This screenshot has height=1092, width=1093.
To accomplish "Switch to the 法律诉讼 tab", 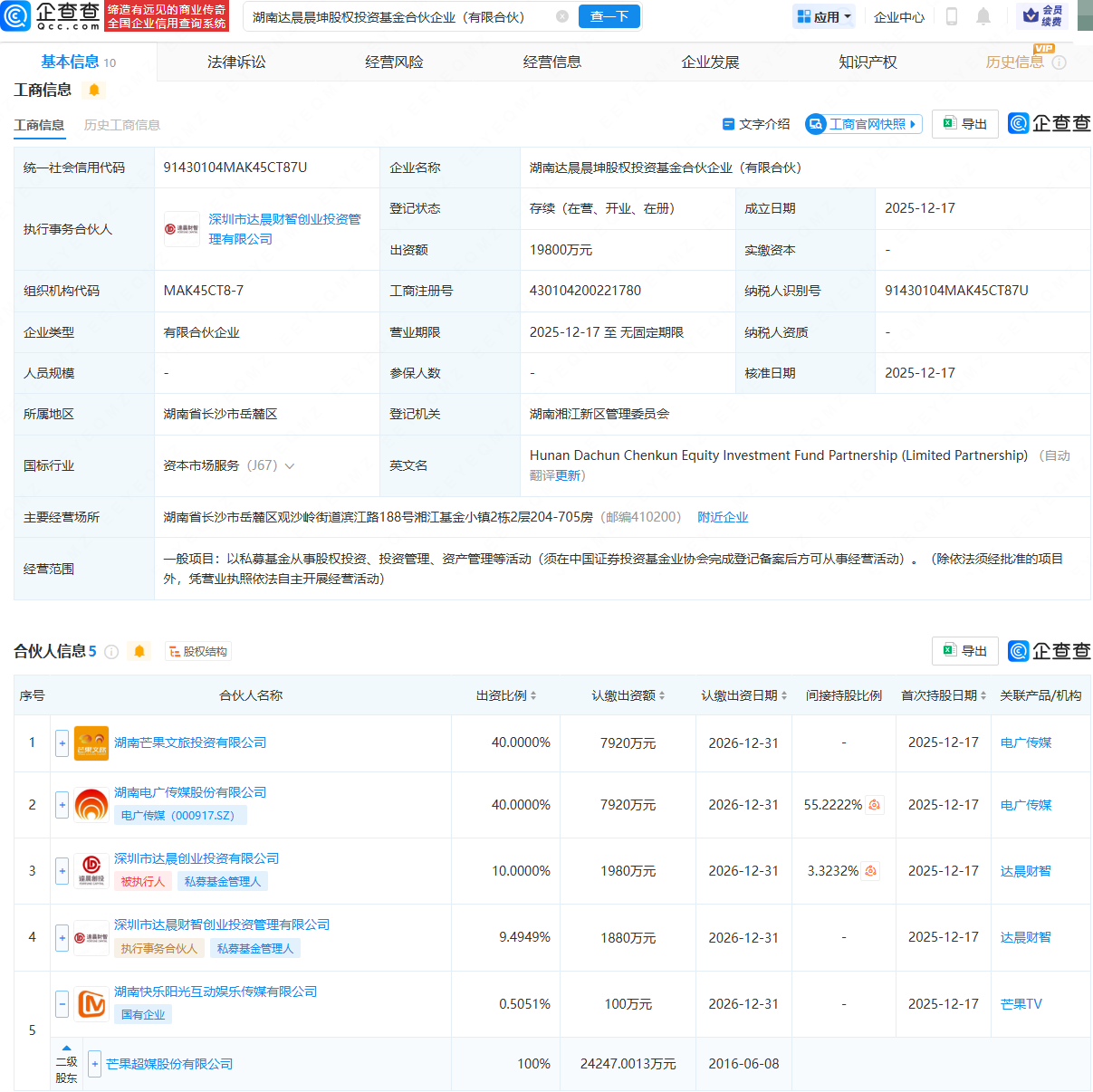I will point(236,62).
